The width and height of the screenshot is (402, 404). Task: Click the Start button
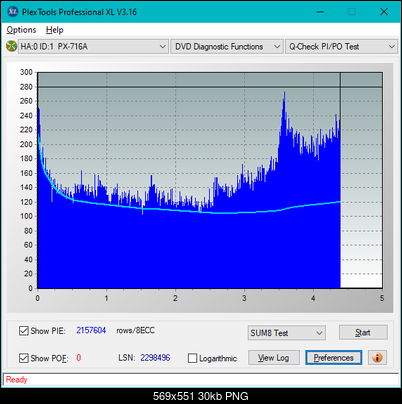coord(363,332)
